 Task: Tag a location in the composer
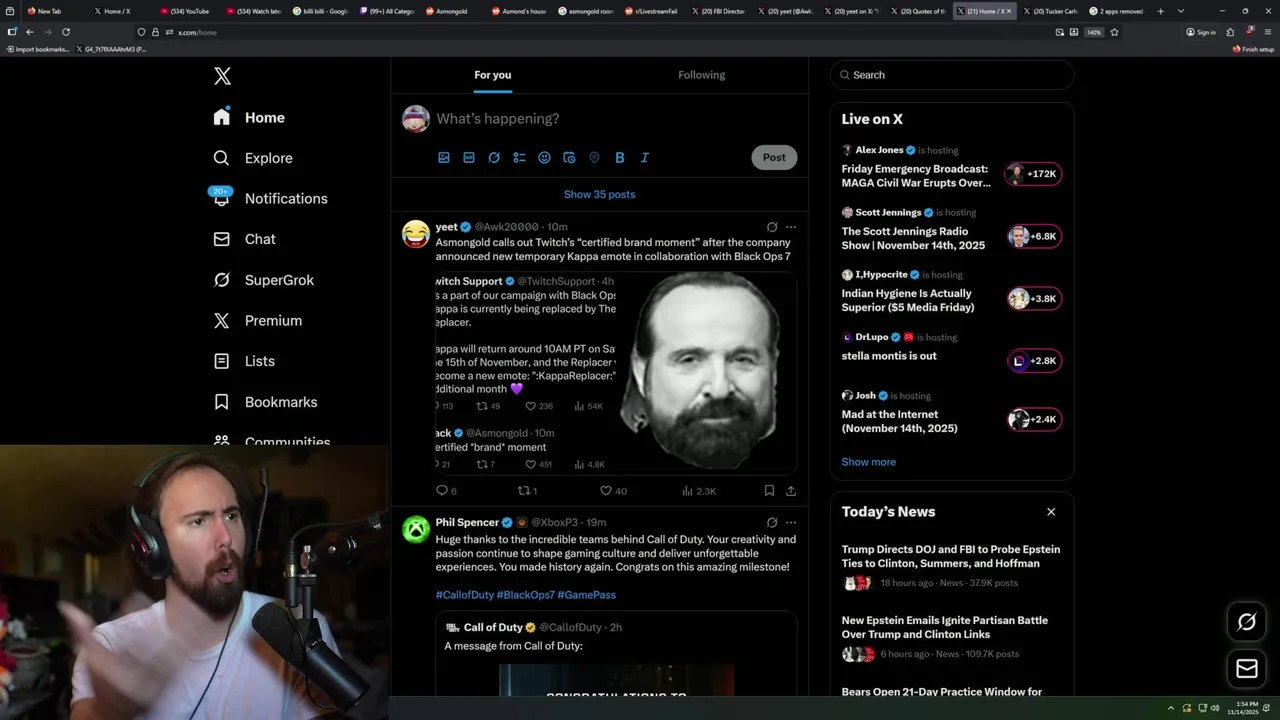[x=594, y=157]
